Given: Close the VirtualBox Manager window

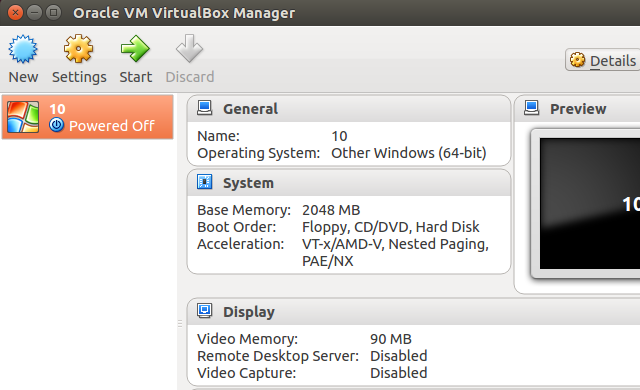Looking at the screenshot, I should (15, 13).
